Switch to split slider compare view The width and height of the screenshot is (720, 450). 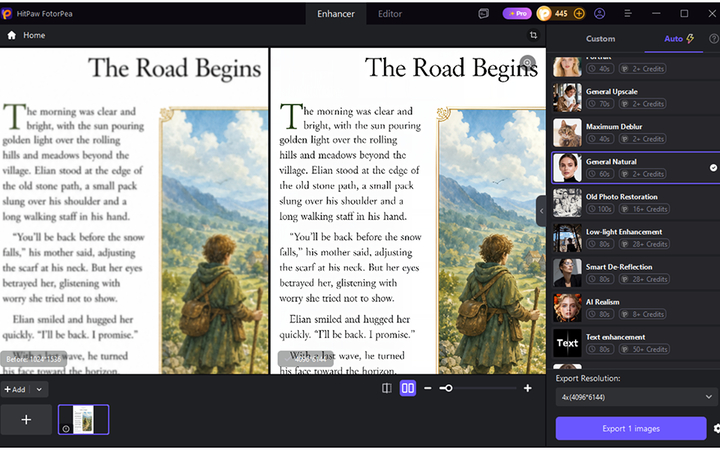(387, 388)
